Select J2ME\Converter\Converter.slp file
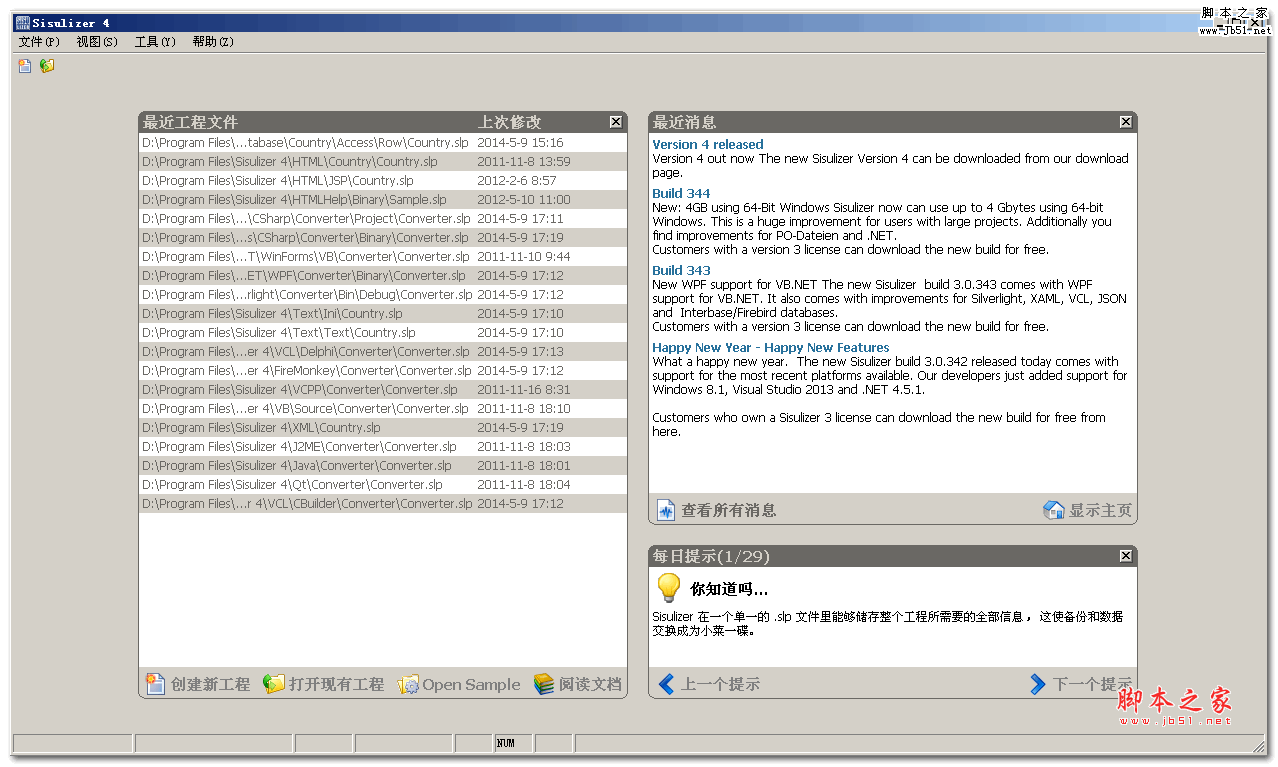Screen dimensions: 1278x767 (x=383, y=447)
